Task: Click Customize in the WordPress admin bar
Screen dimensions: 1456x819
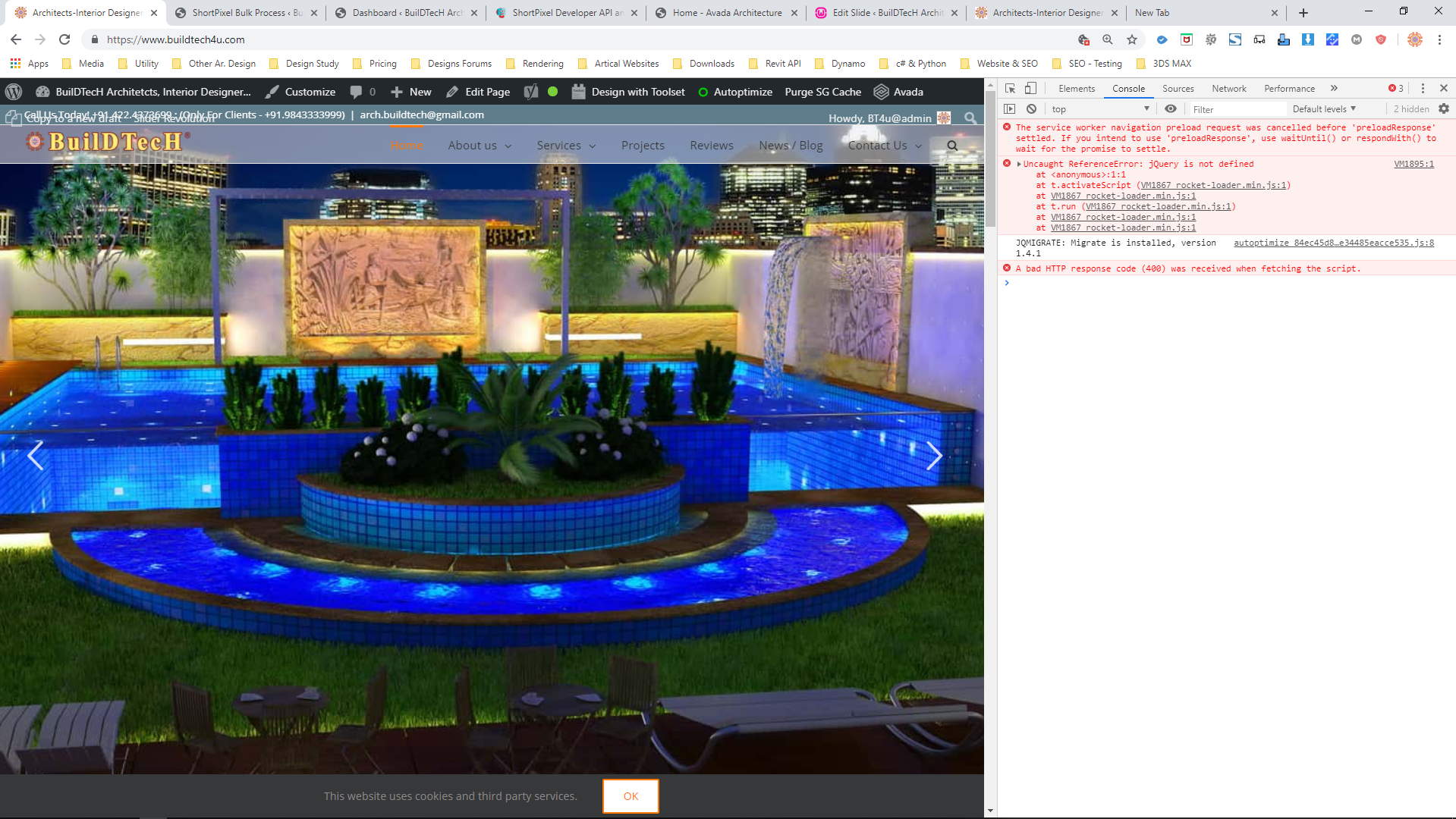Action: 300,92
